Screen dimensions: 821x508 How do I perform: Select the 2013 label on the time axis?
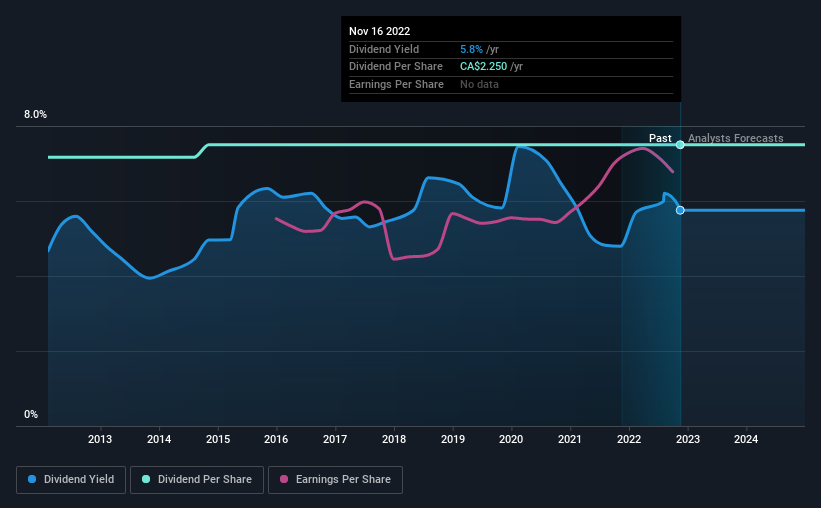99,439
